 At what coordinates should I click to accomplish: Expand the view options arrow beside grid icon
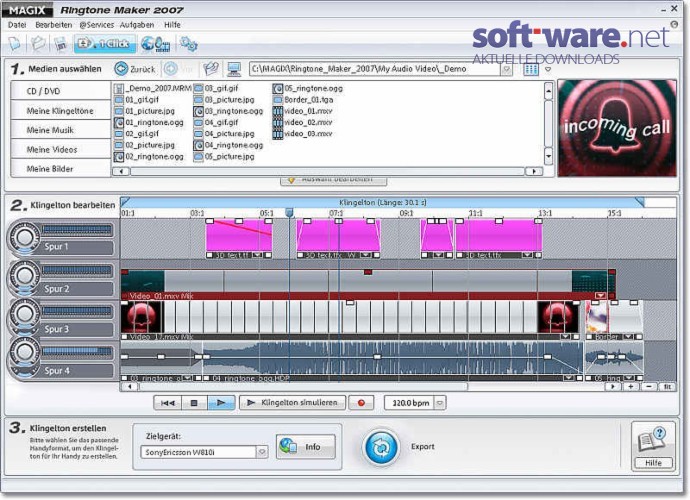[548, 69]
